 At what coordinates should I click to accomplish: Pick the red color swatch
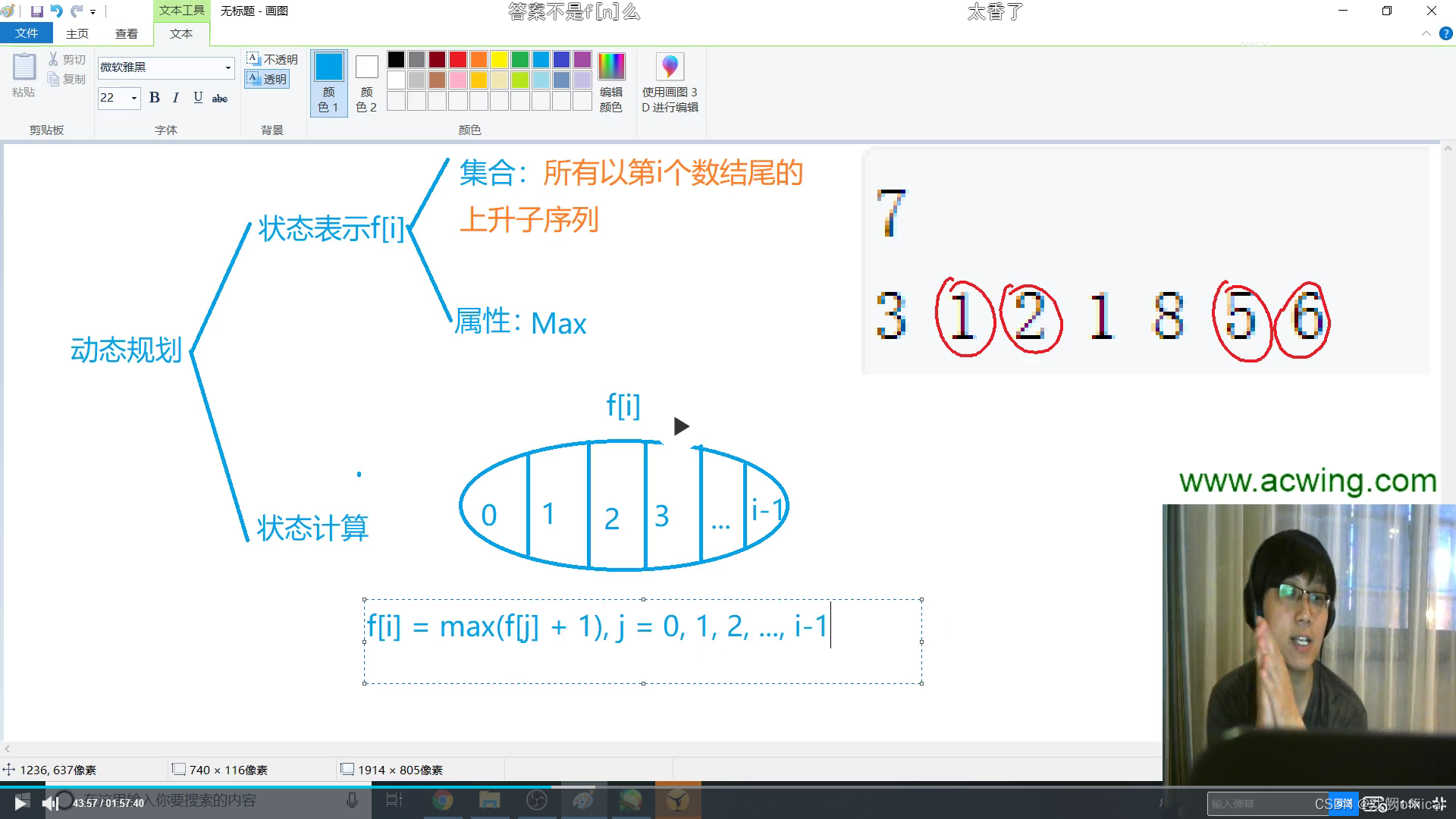click(457, 59)
